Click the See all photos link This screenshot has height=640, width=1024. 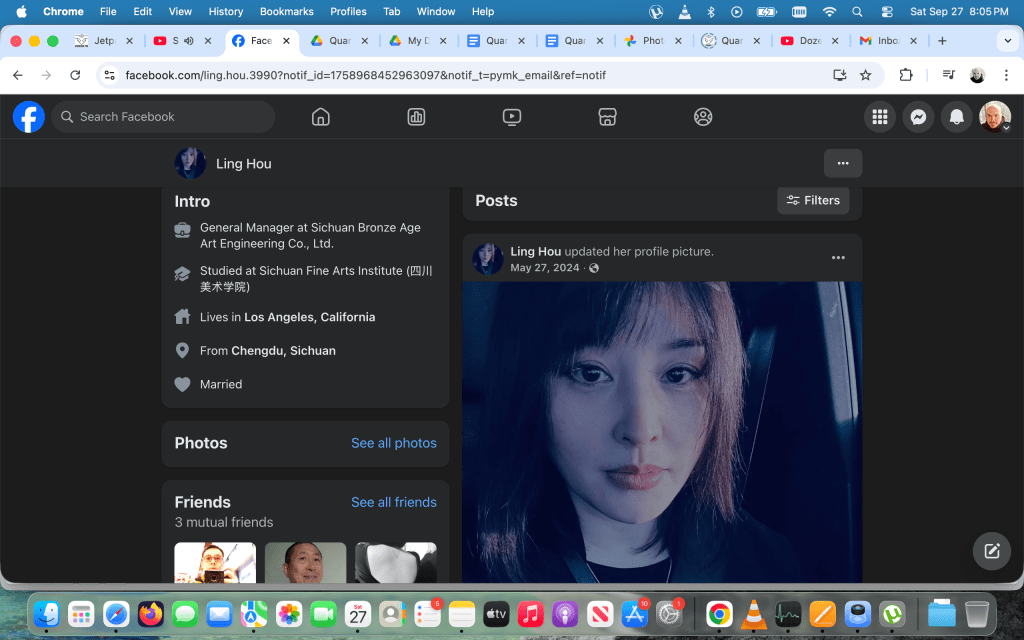pos(393,443)
